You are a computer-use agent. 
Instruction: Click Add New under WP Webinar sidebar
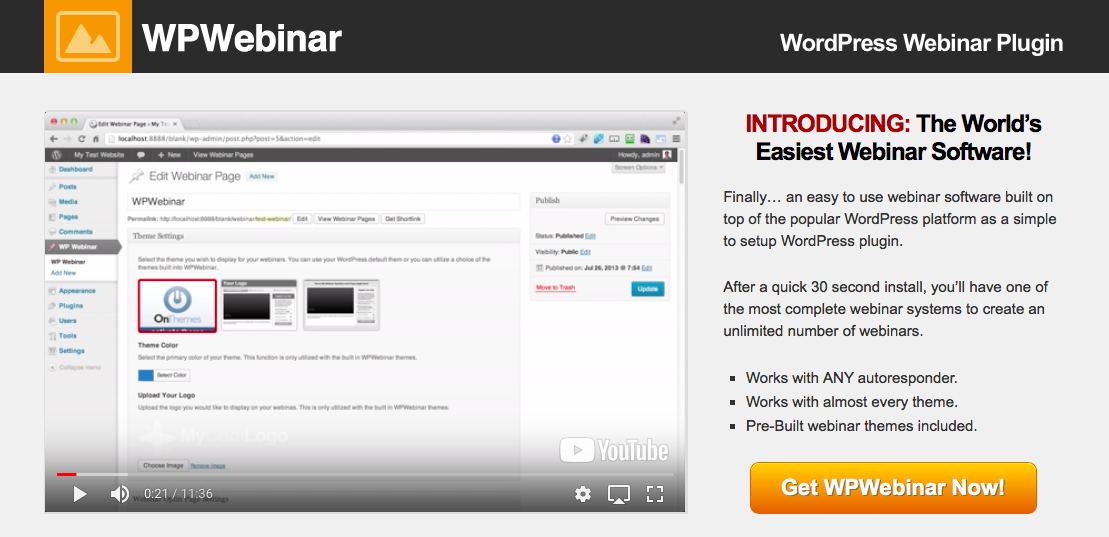coord(63,272)
